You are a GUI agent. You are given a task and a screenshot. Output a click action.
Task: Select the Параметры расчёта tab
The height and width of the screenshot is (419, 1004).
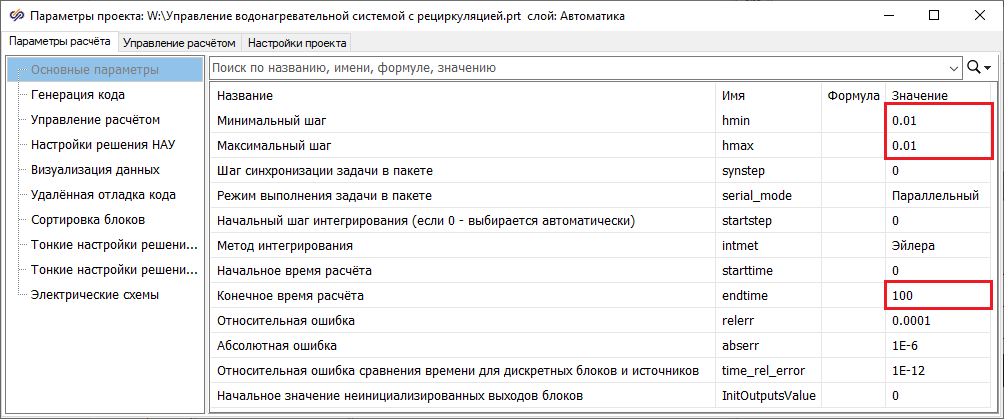coord(58,42)
